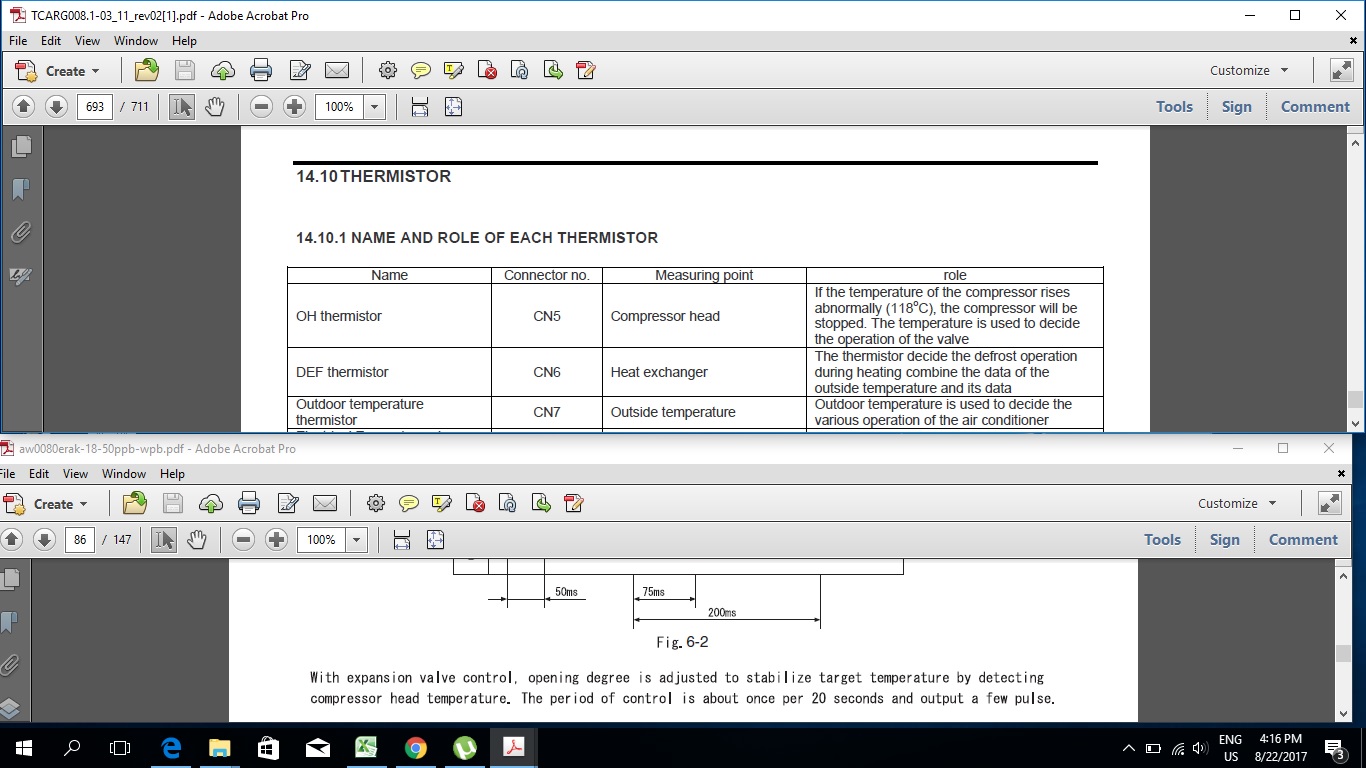This screenshot has height=768, width=1366.
Task: Open Excel from the taskbar
Action: pyautogui.click(x=367, y=747)
